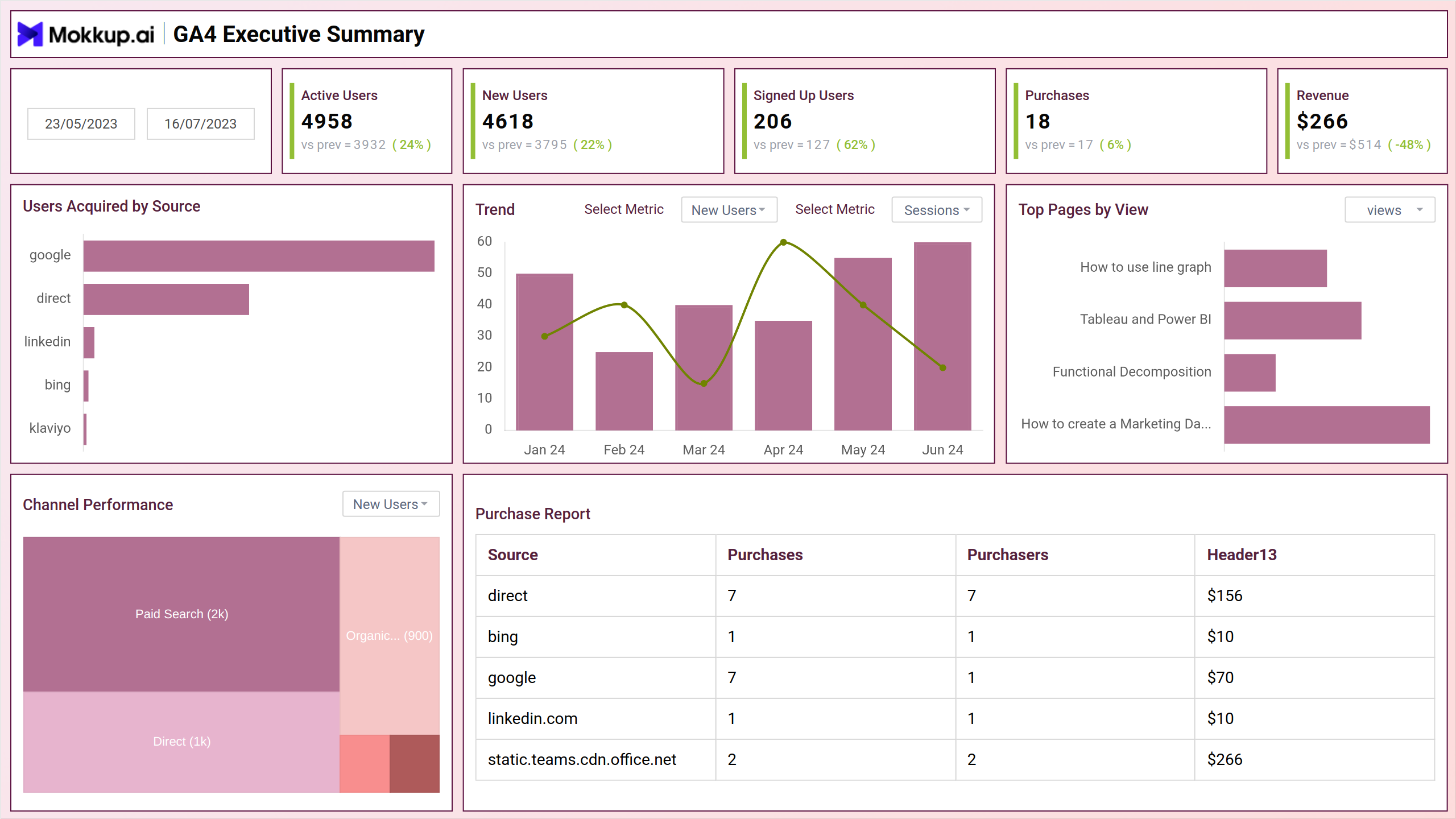Image resolution: width=1456 pixels, height=819 pixels.
Task: Click the klaviyo bar in Users Acquired
Action: 85,429
